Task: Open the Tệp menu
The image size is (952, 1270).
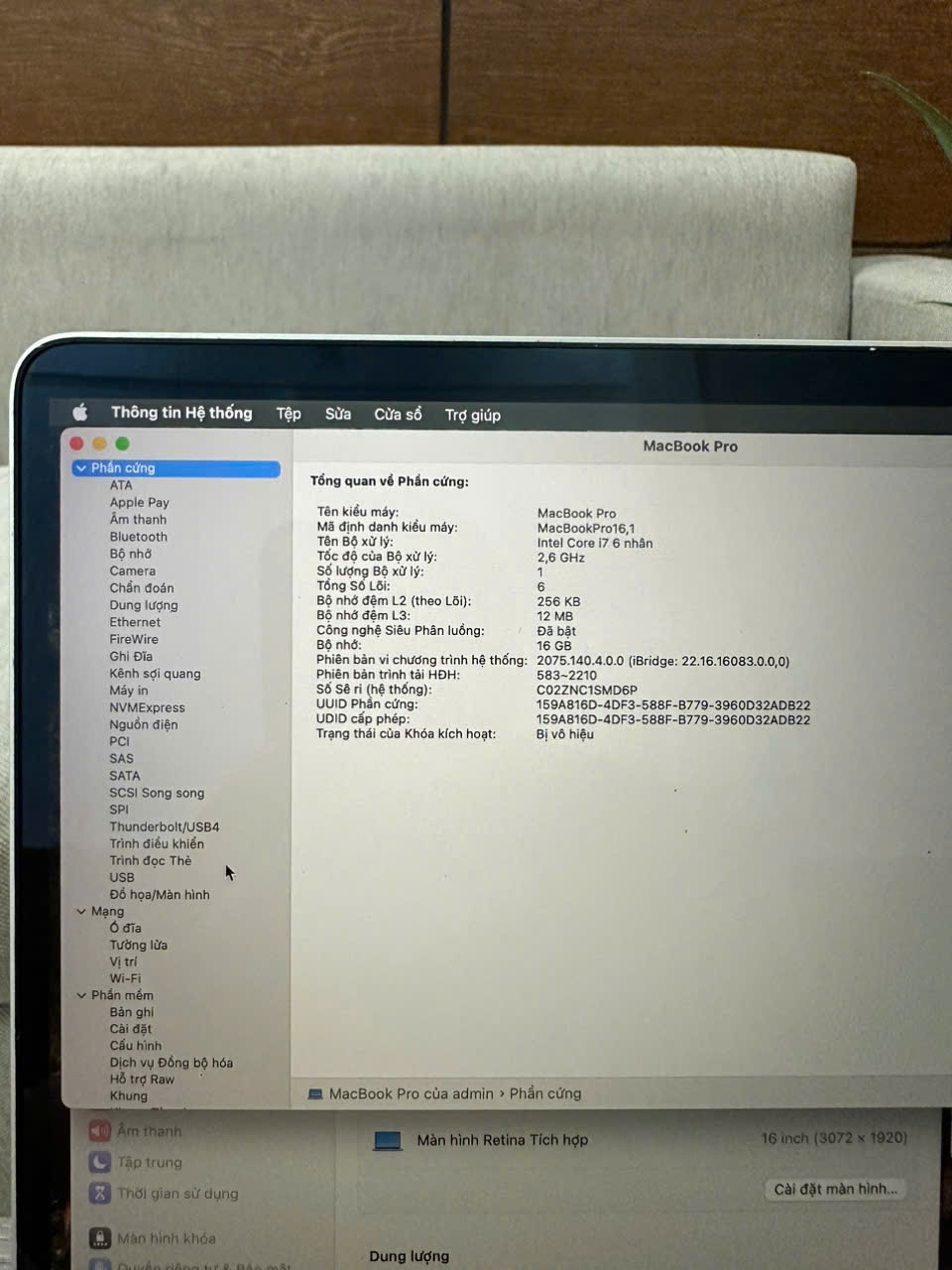Action: click(289, 413)
